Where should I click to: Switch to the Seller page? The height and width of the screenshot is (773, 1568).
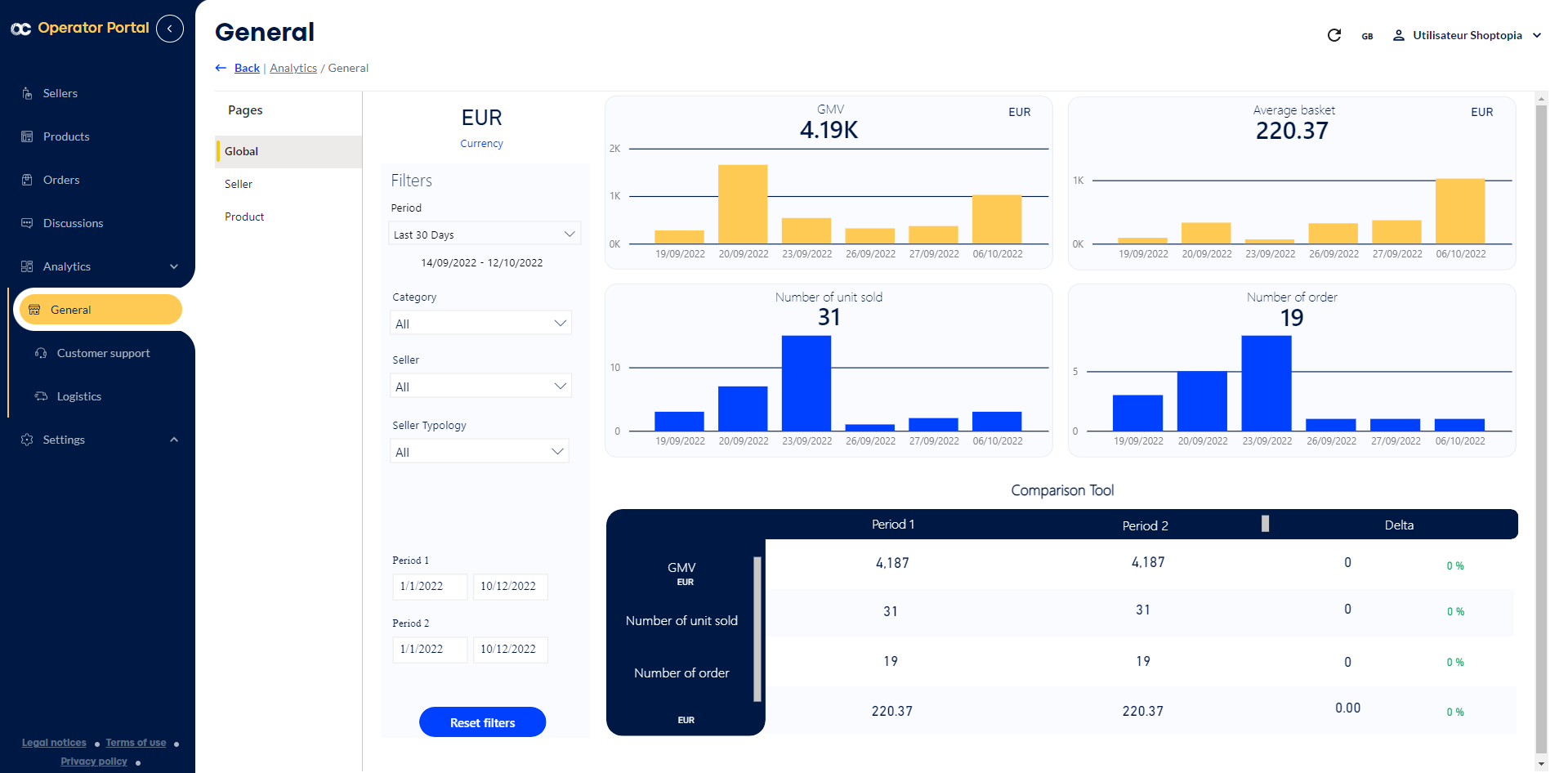coord(238,183)
